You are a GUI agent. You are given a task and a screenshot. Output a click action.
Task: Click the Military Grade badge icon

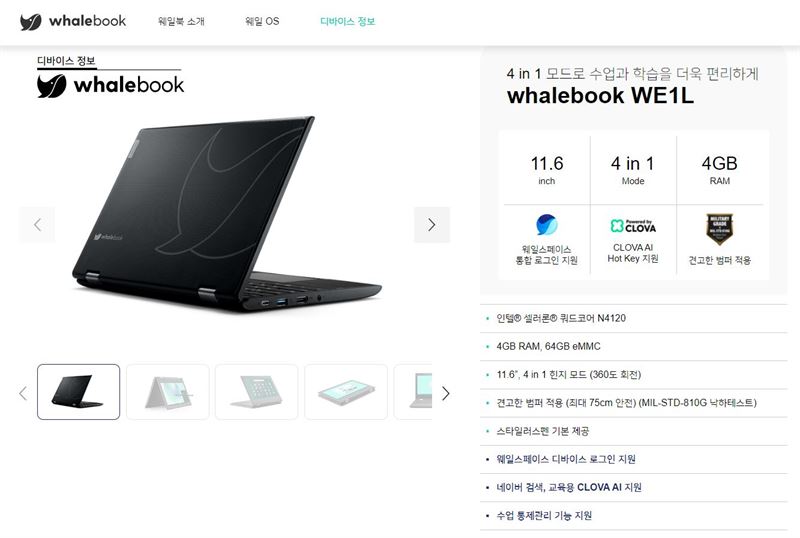719,229
